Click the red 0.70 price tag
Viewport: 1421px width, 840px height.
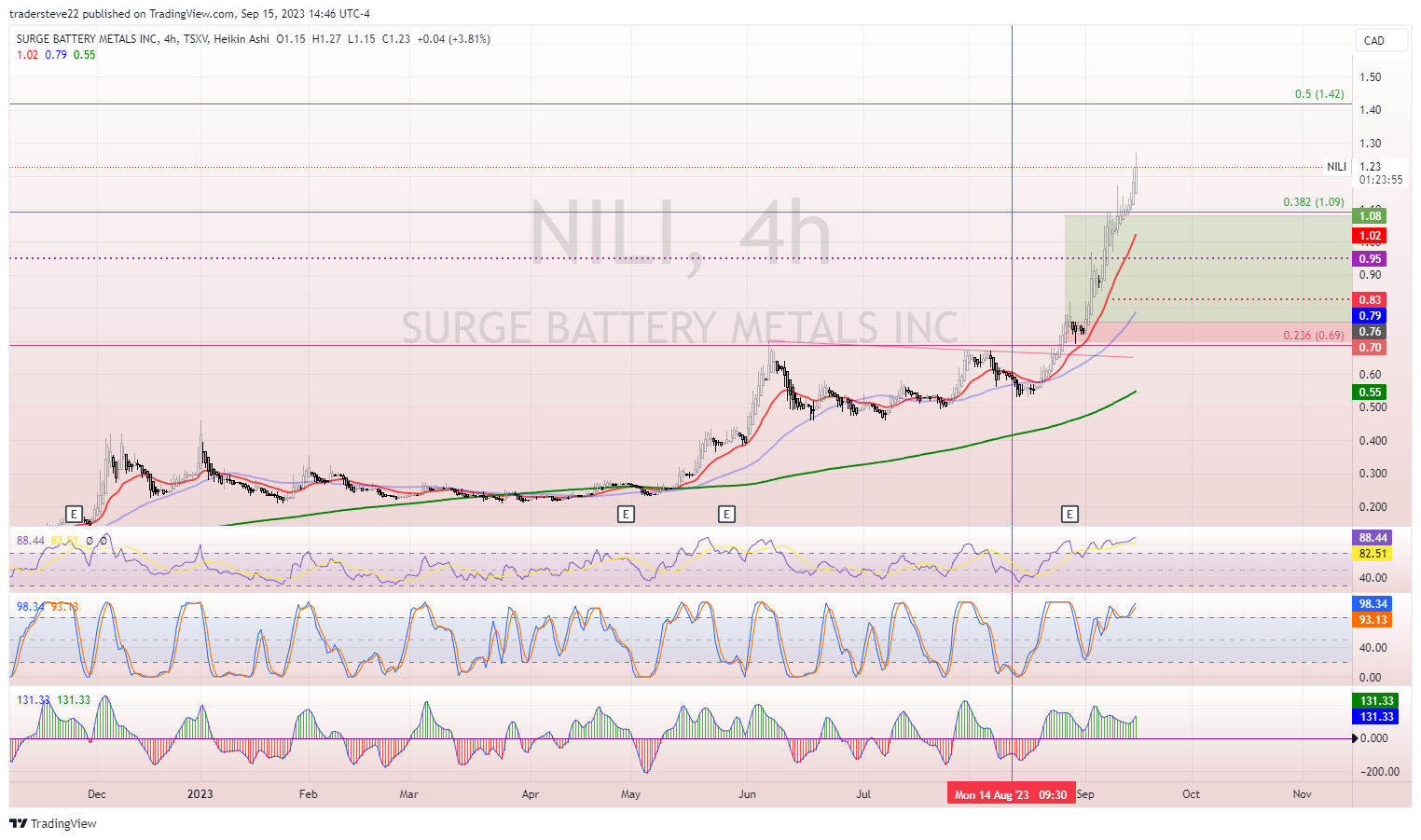pos(1370,348)
